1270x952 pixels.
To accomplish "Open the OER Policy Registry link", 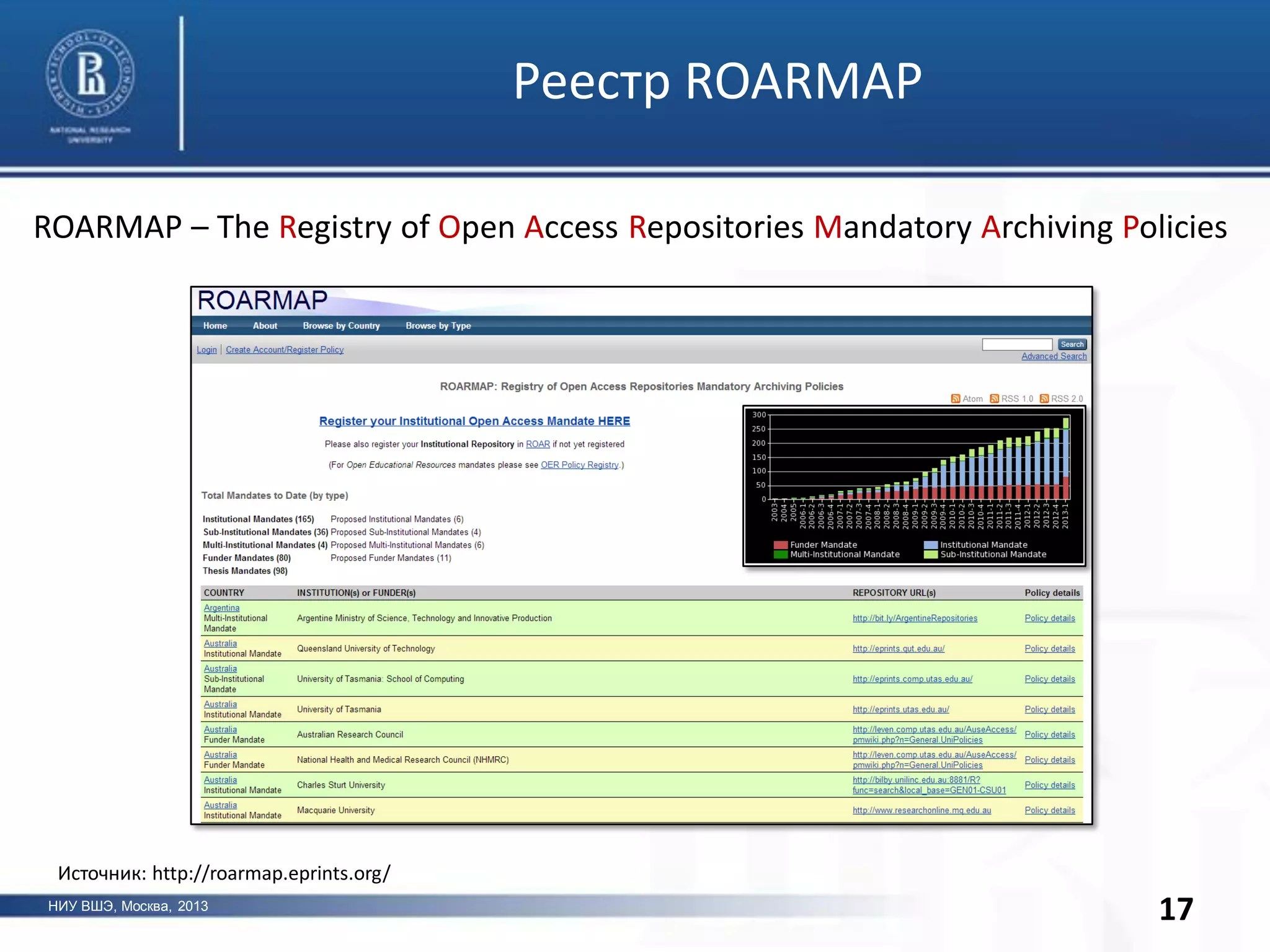I will (580, 465).
